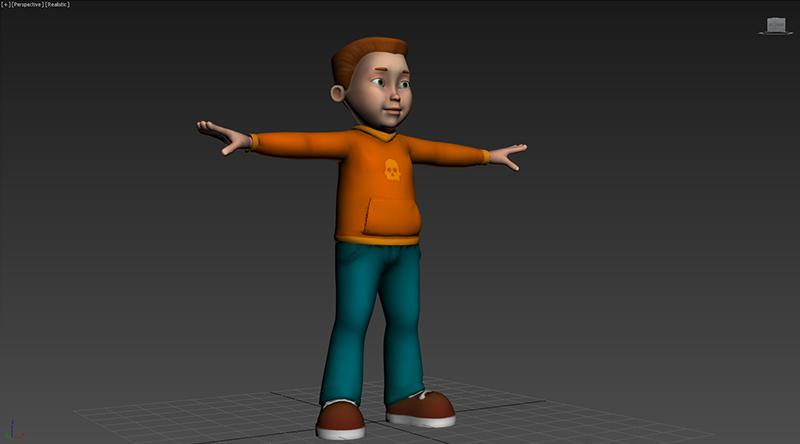Pick the hand on the left side

[220, 137]
